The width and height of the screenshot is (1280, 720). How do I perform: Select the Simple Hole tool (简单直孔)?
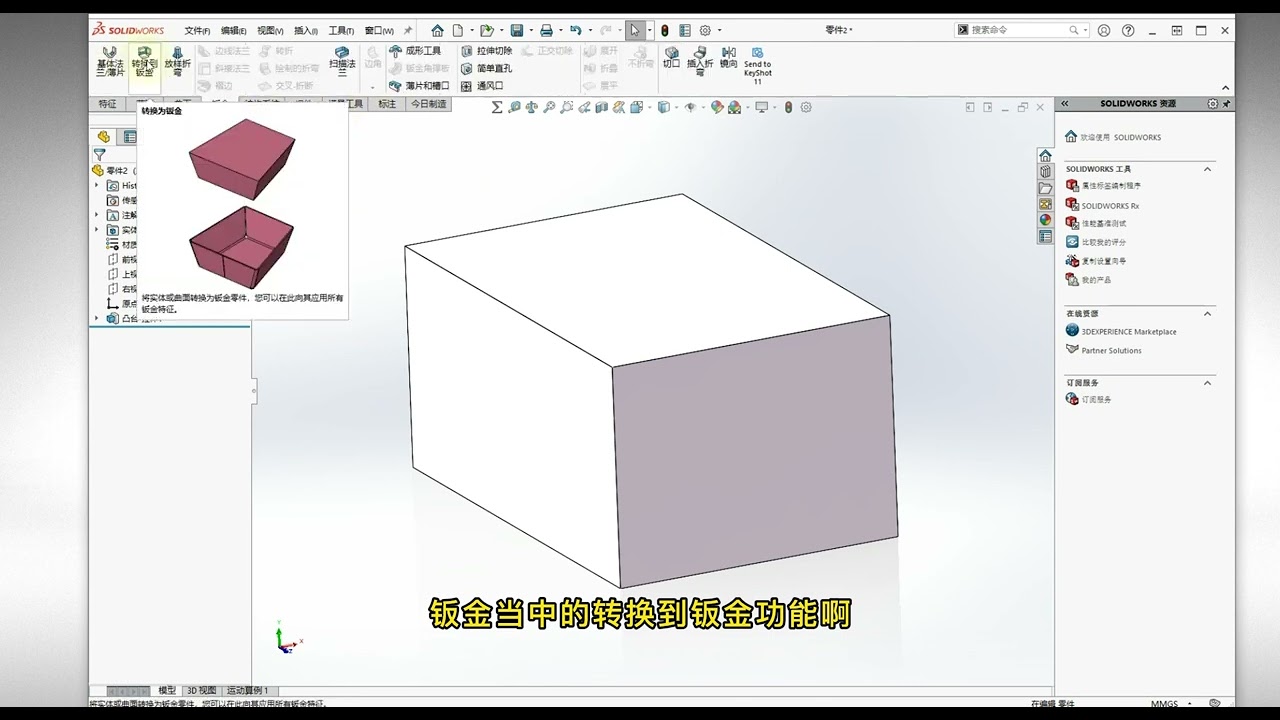click(486, 68)
